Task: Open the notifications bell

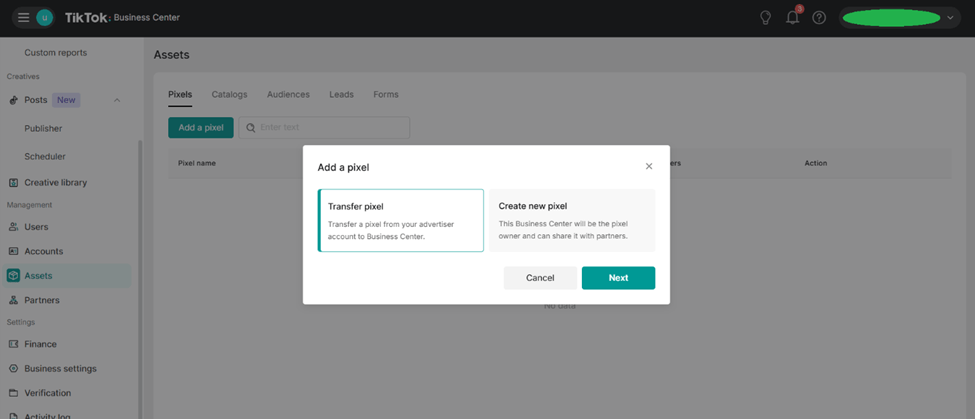Action: pos(792,18)
